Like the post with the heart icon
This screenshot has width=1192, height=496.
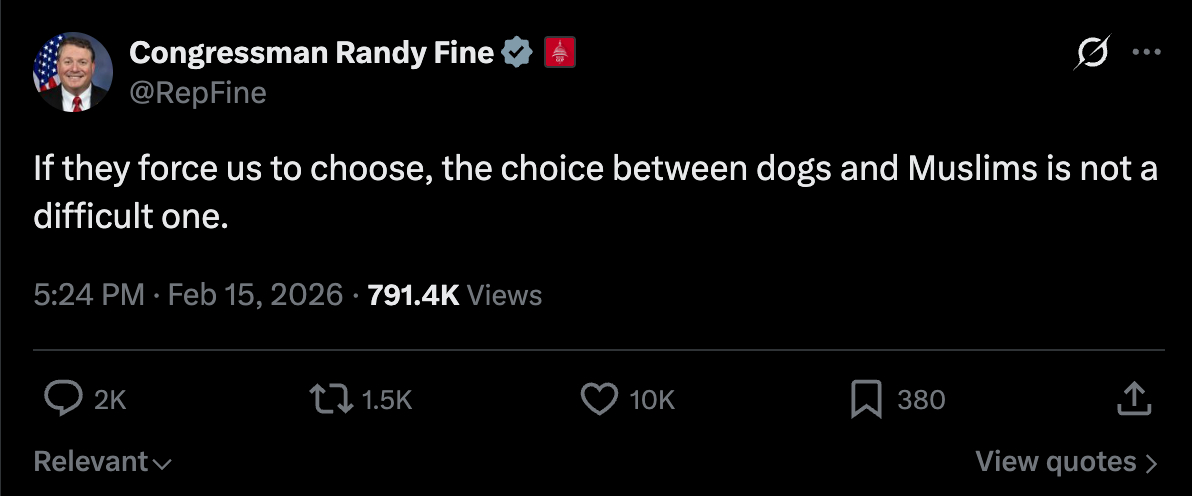599,400
